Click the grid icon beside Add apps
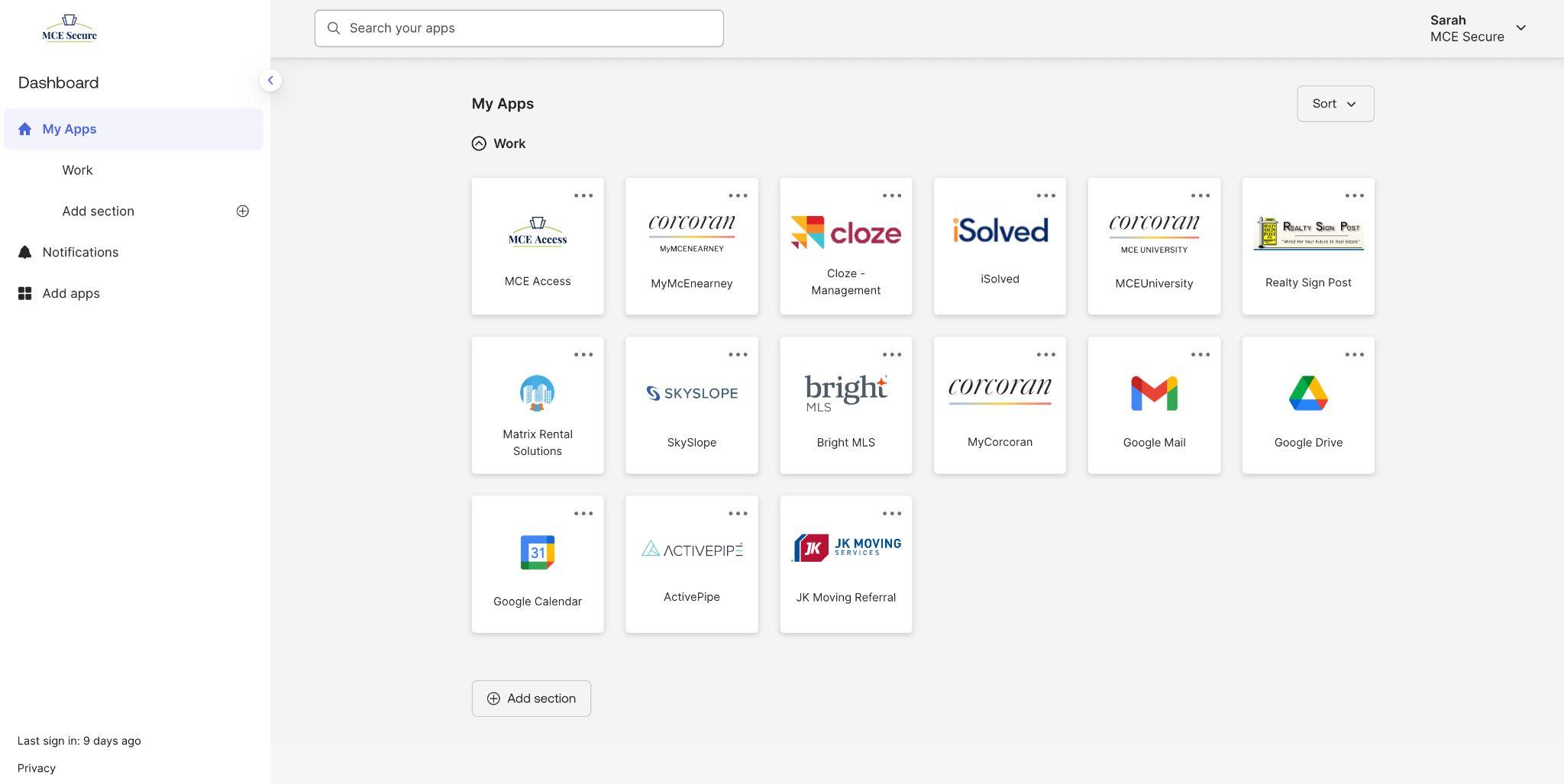This screenshot has height=784, width=1564. click(x=25, y=293)
